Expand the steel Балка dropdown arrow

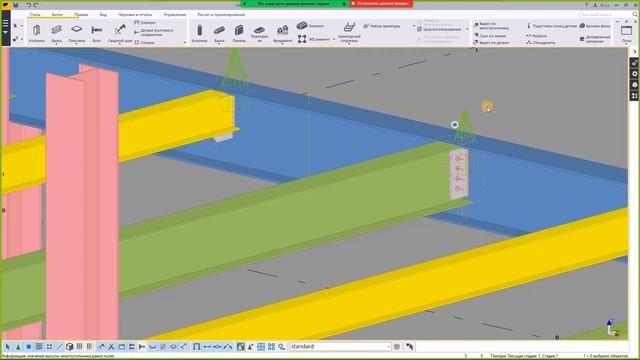coord(56,43)
